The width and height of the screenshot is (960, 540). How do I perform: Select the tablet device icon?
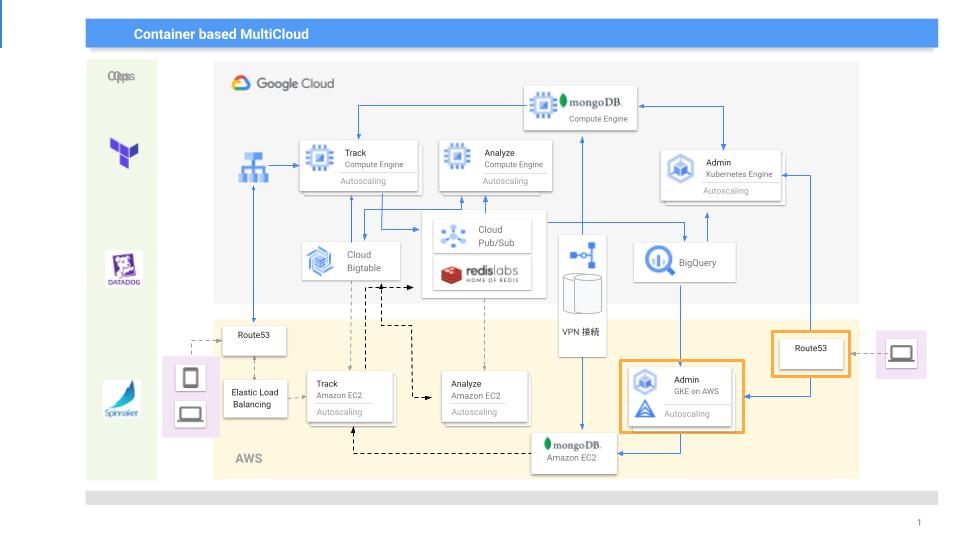pyautogui.click(x=190, y=377)
